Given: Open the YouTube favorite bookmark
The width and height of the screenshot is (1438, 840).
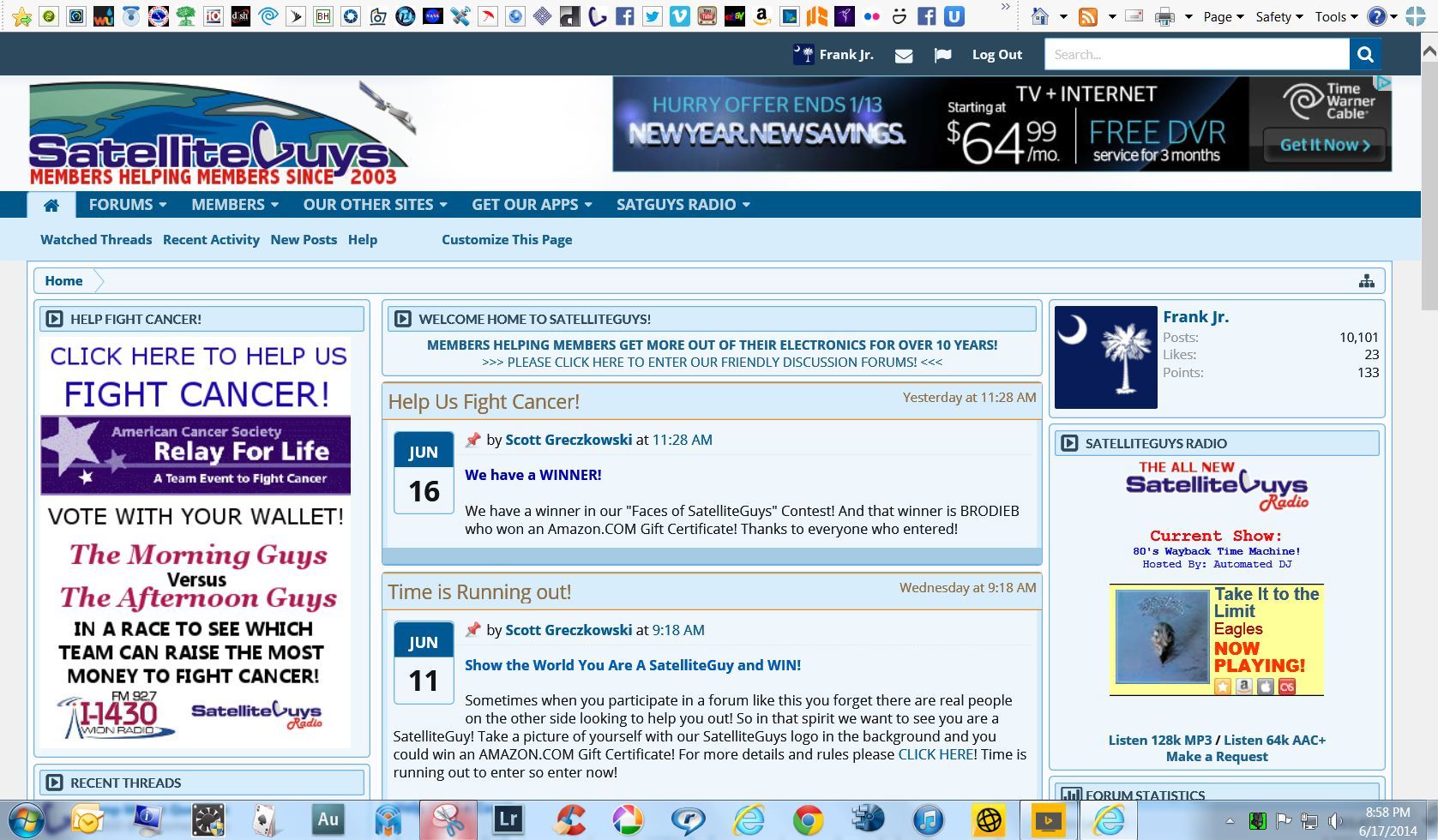Looking at the screenshot, I should tap(707, 15).
